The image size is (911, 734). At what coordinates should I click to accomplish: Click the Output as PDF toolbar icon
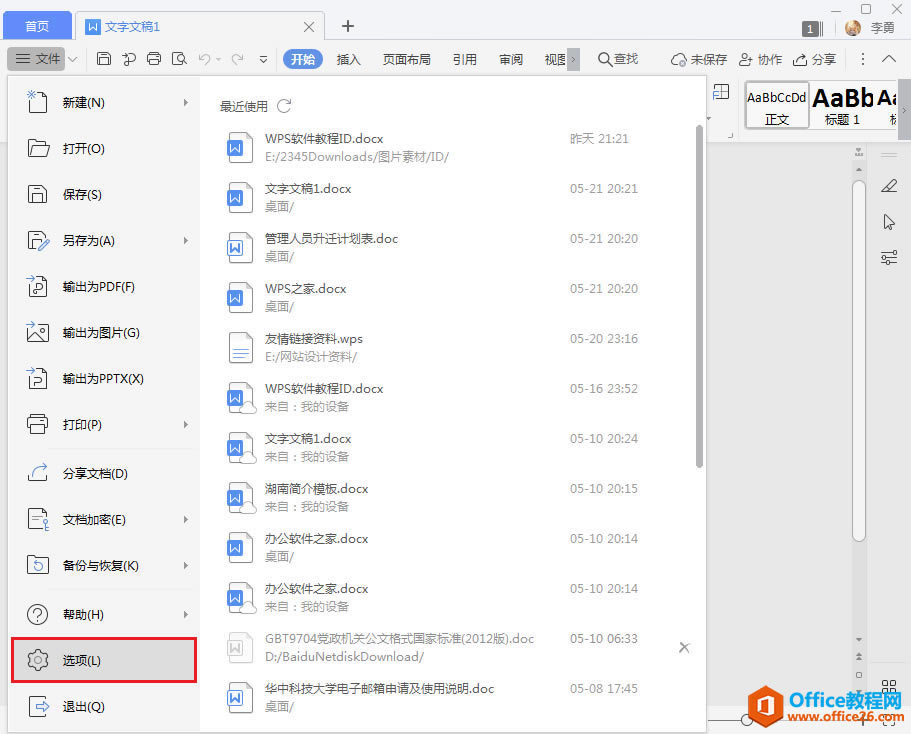129,59
